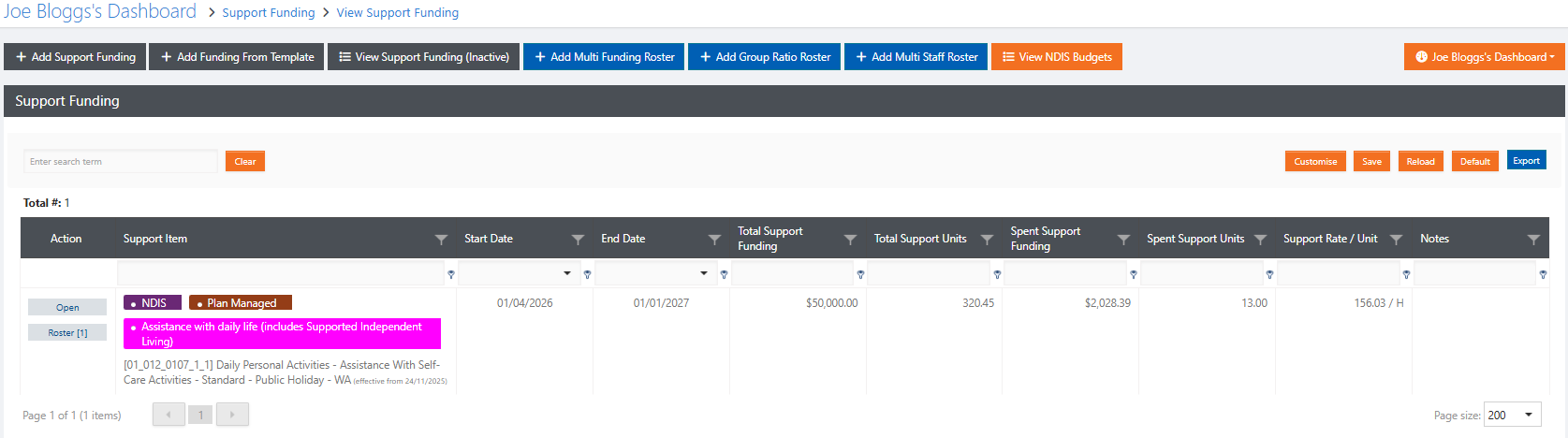Select page 1 in pager
Image resolution: width=1568 pixels, height=438 pixels.
tap(200, 415)
